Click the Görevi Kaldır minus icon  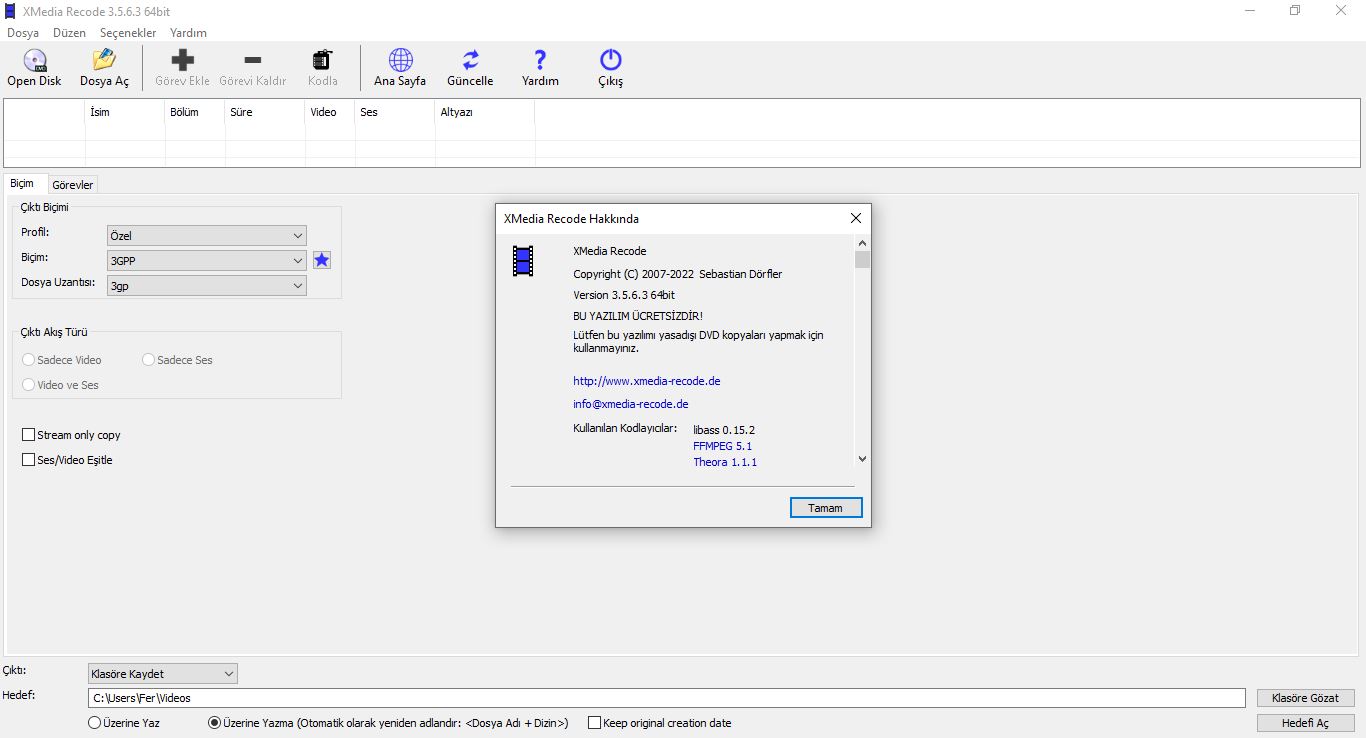click(253, 61)
